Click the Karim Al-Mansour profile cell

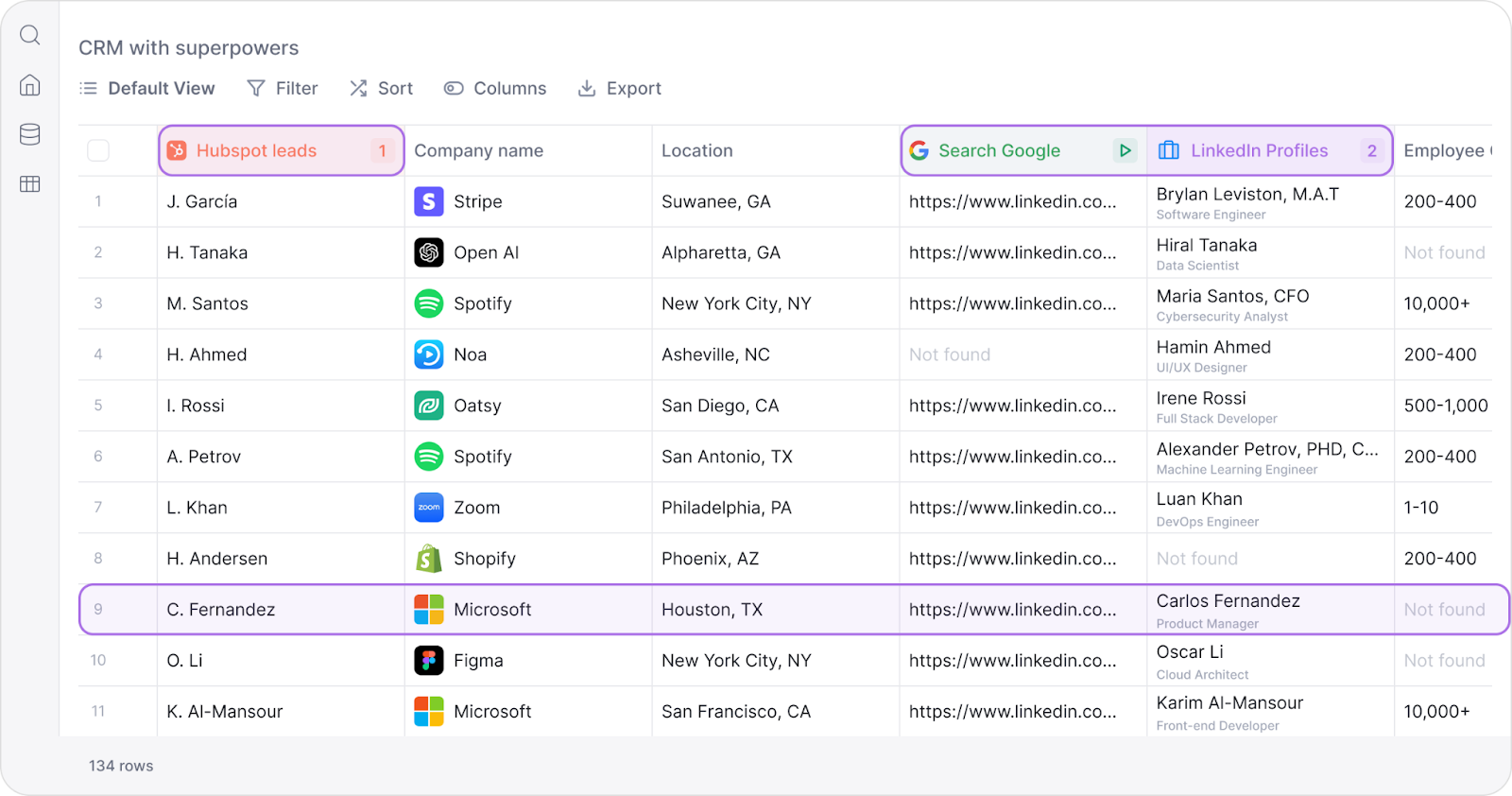click(x=1271, y=712)
